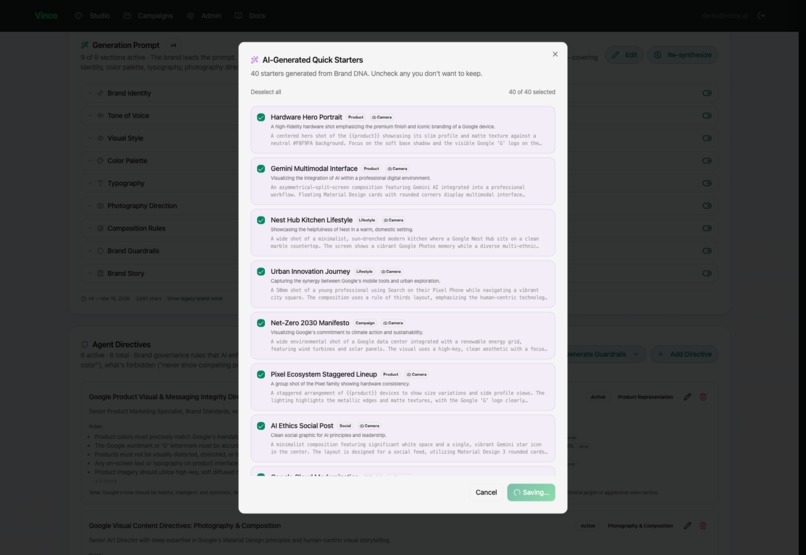Screen dimensions: 806x555
Task: Uncheck the AI Ethics Social Post starter
Action: [261, 426]
